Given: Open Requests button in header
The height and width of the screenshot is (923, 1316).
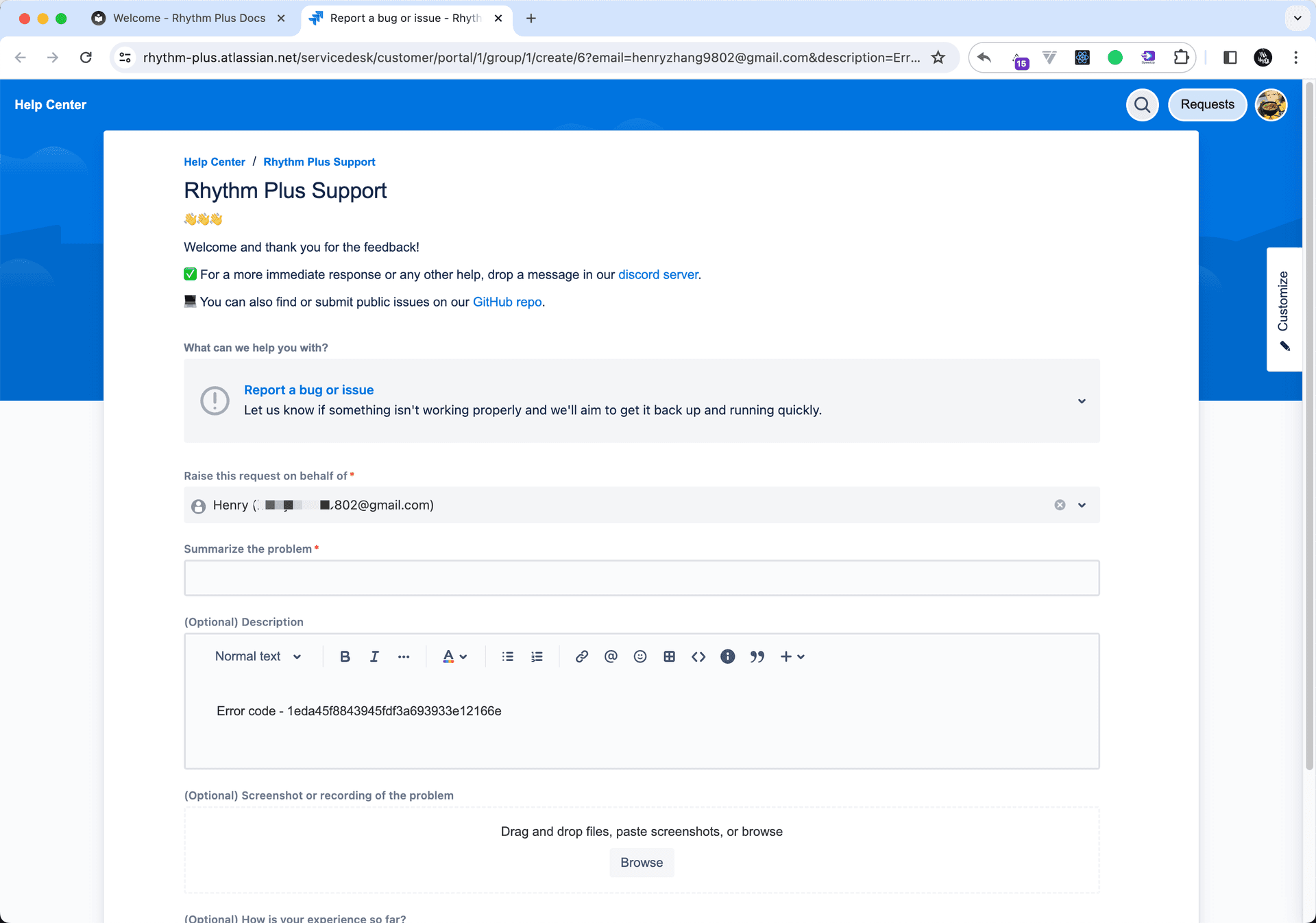Looking at the screenshot, I should tap(1207, 105).
